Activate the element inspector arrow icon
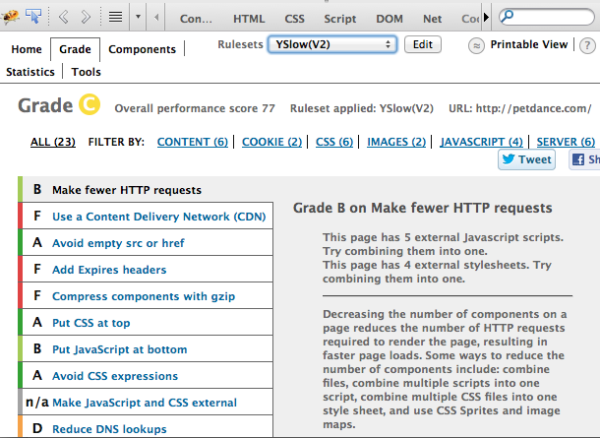This screenshot has height=438, width=600. (x=34, y=16)
